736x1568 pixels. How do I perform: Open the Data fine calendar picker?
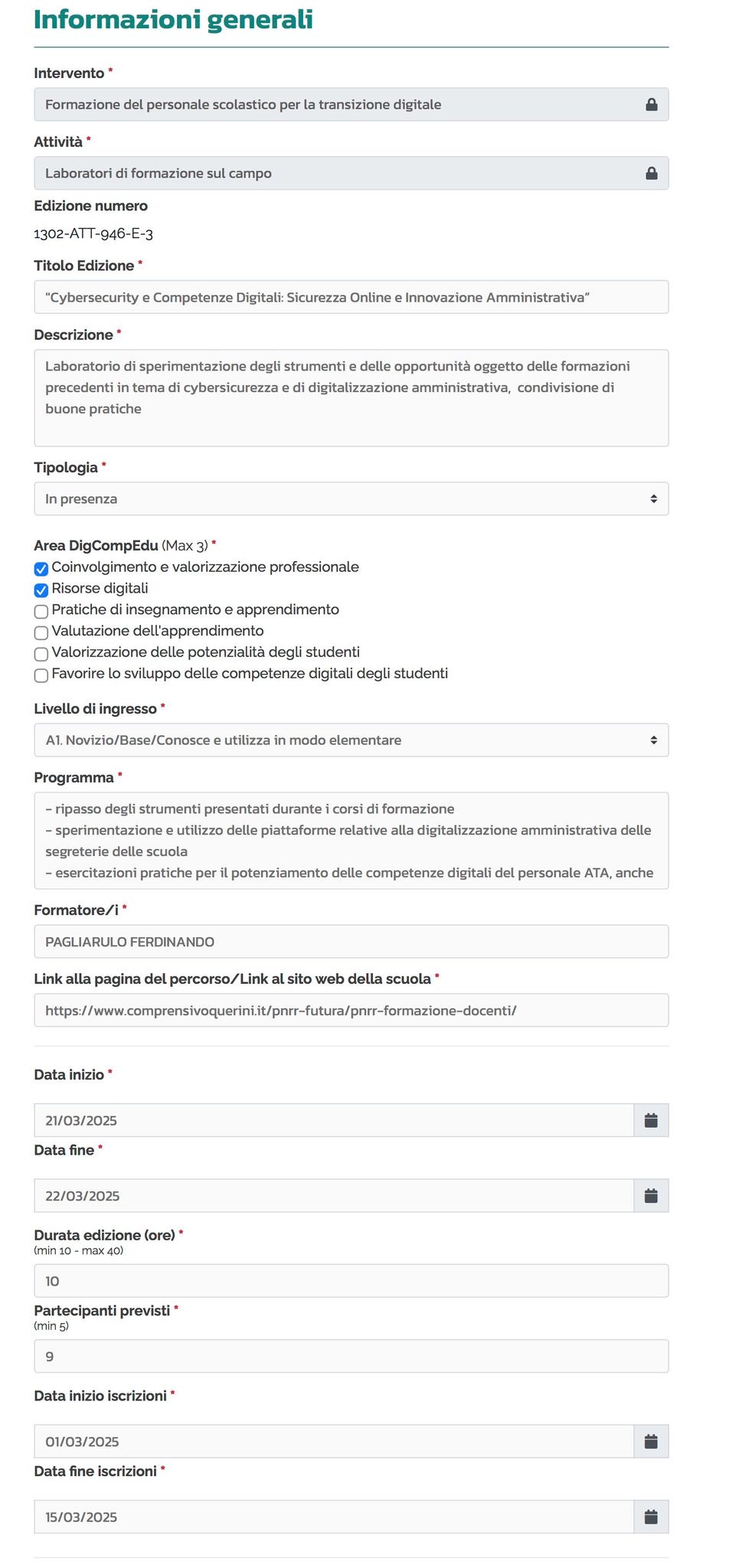[651, 1195]
